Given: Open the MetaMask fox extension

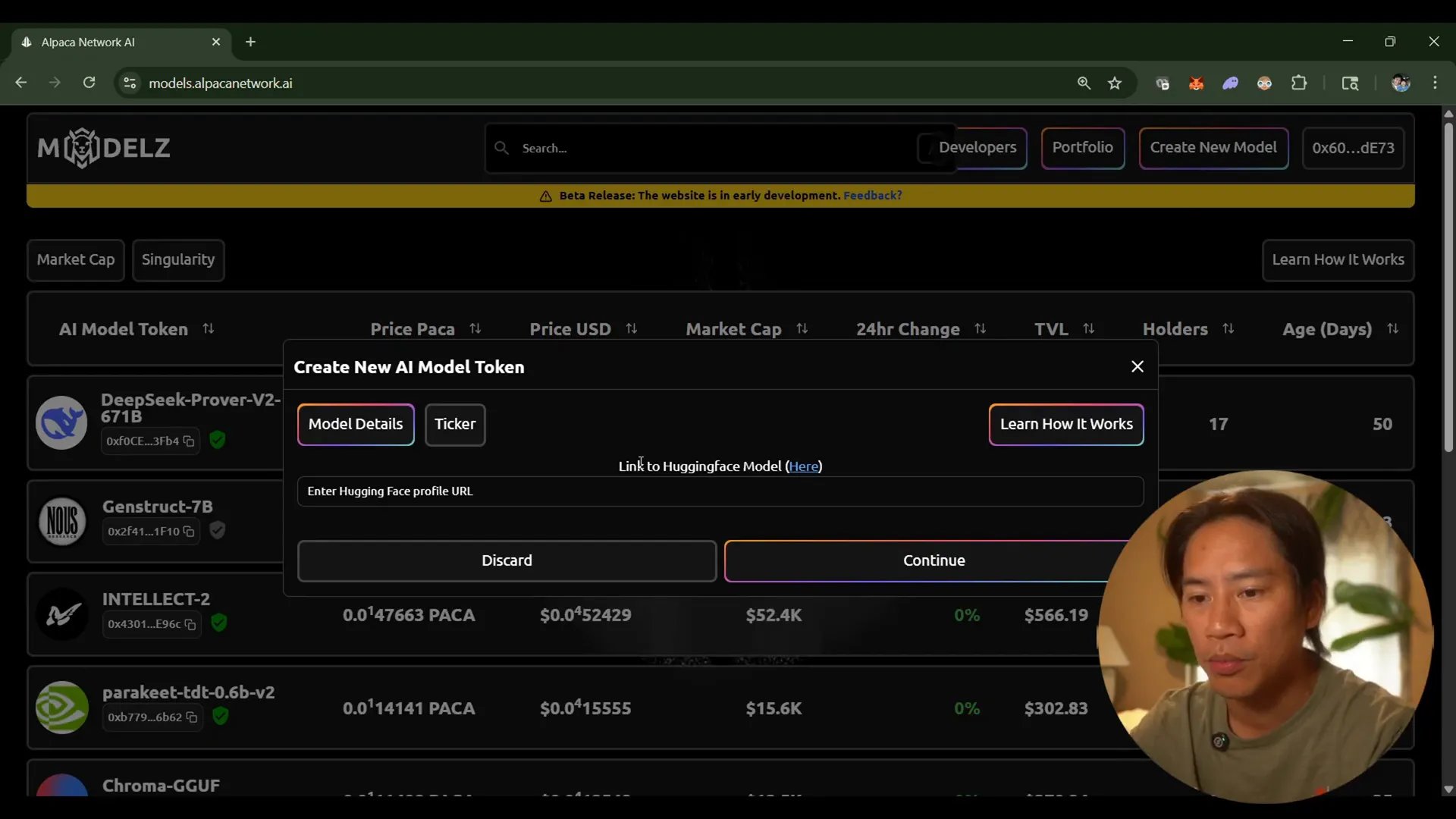Looking at the screenshot, I should click(1197, 83).
